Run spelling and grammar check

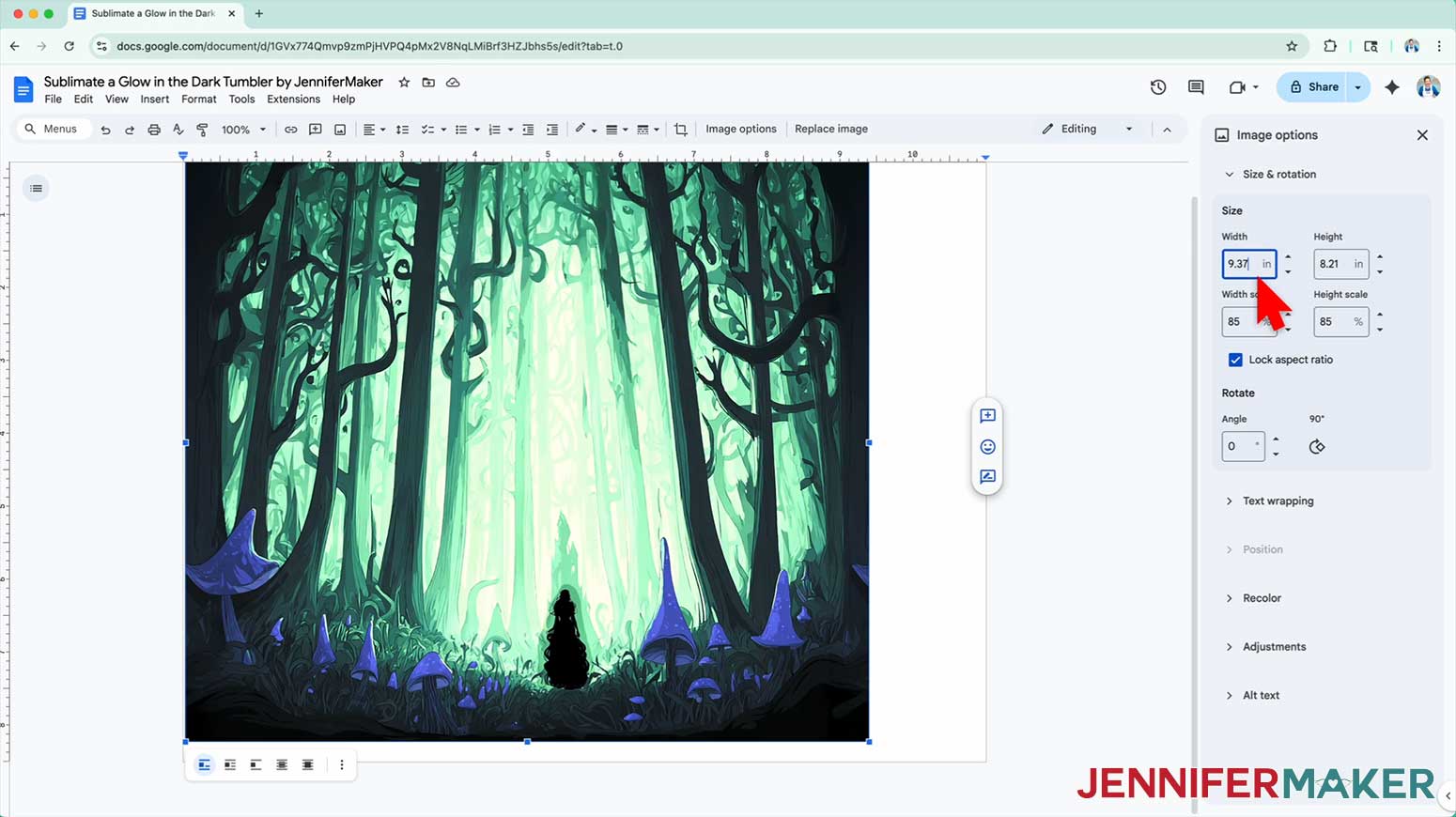tap(178, 130)
